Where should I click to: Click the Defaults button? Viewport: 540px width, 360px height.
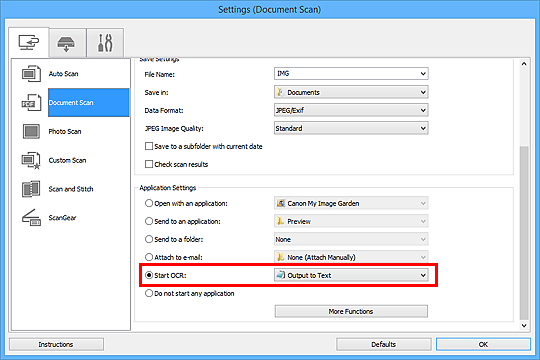coord(384,344)
